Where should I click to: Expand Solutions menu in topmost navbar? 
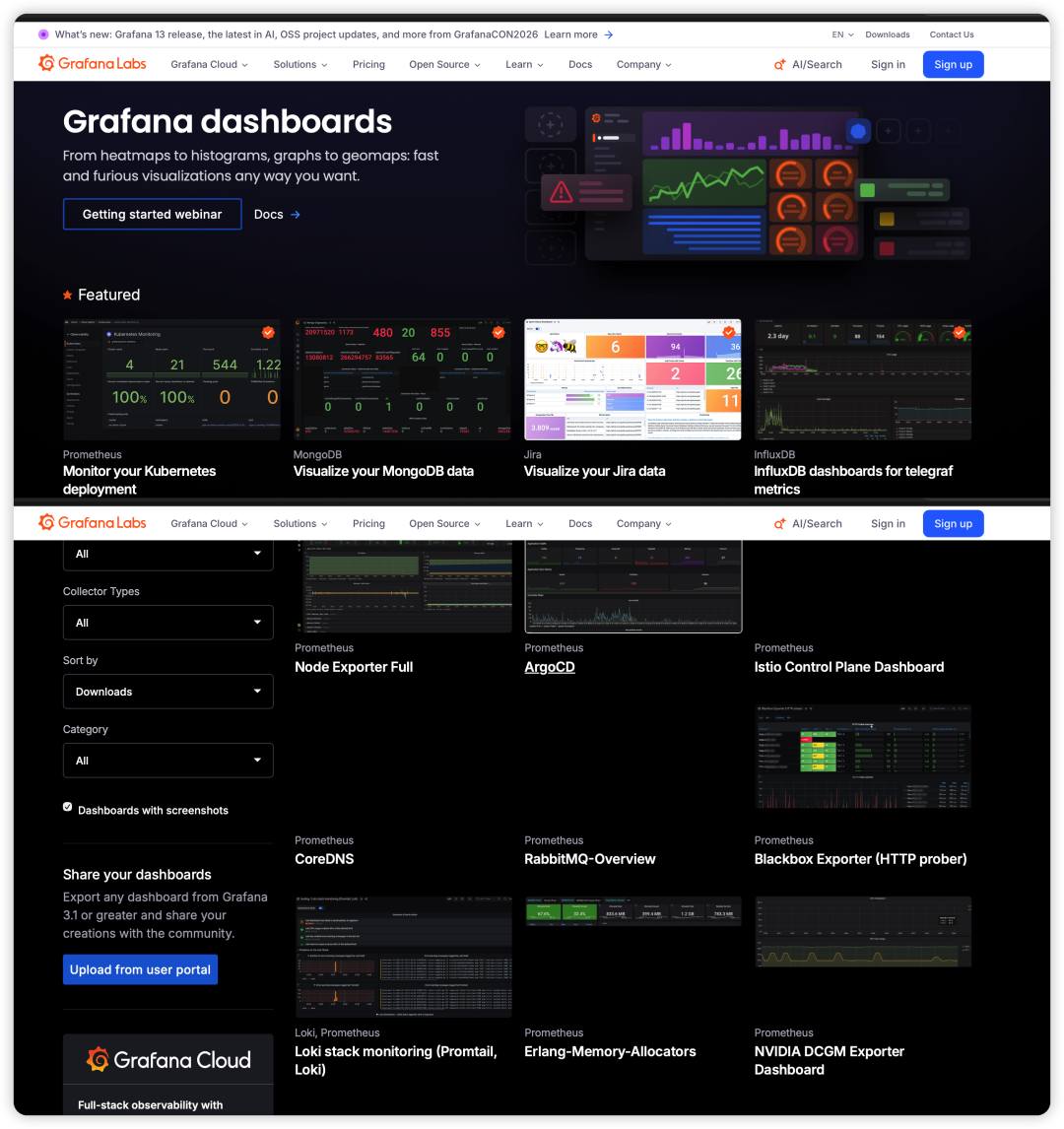tap(300, 64)
